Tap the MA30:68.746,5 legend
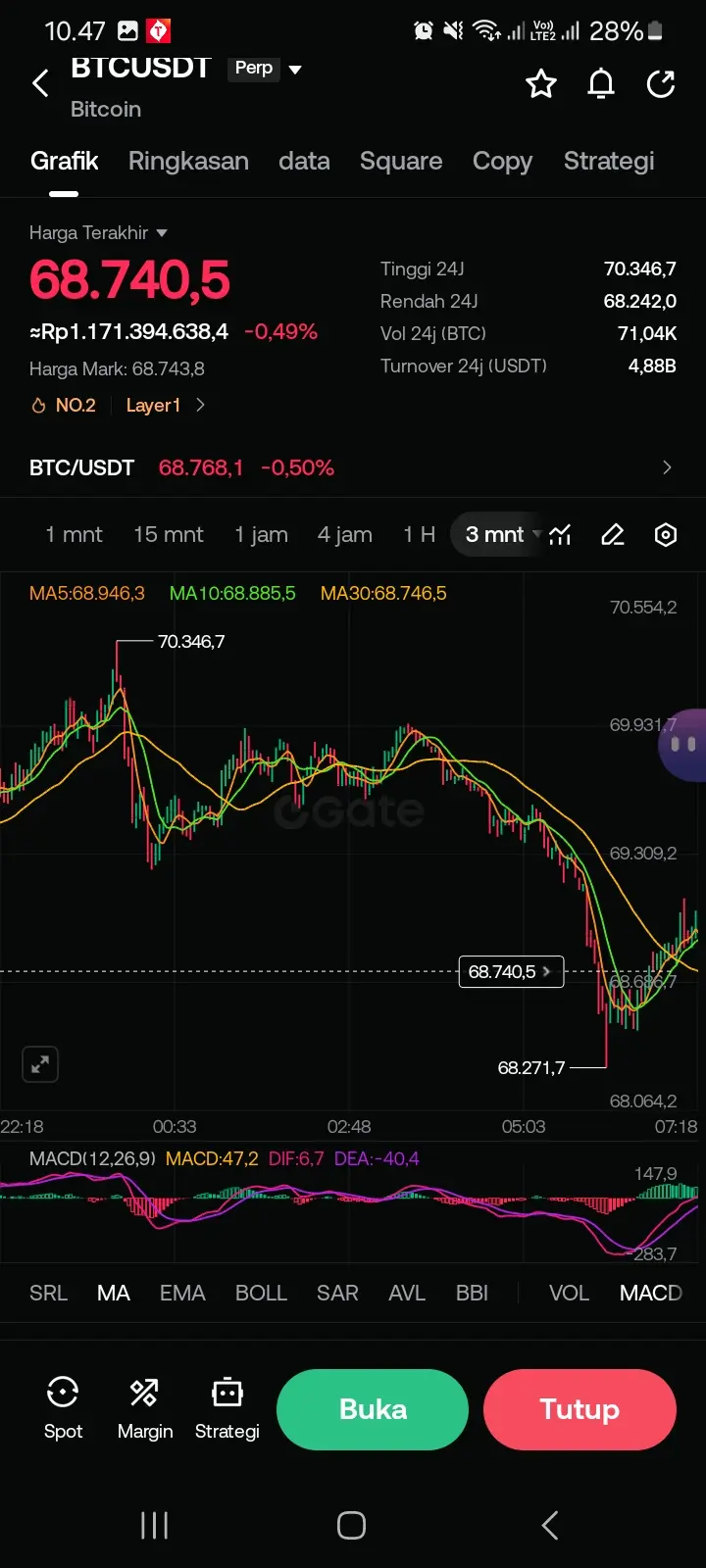706x1568 pixels. (383, 593)
